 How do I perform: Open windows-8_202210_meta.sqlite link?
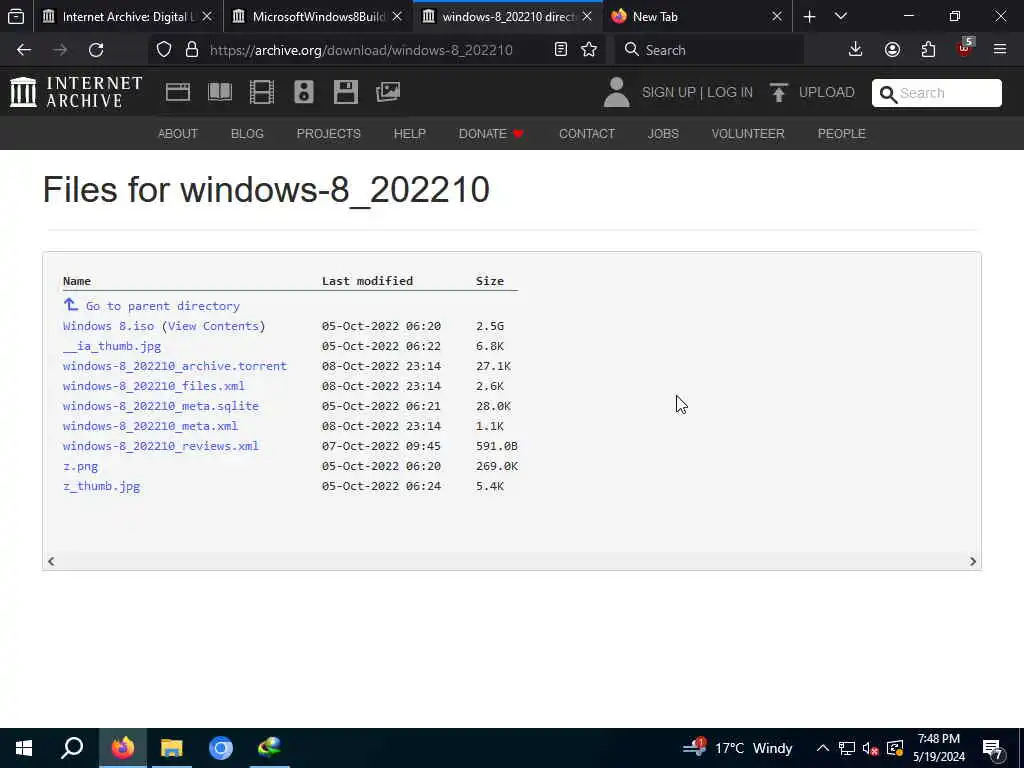point(161,406)
